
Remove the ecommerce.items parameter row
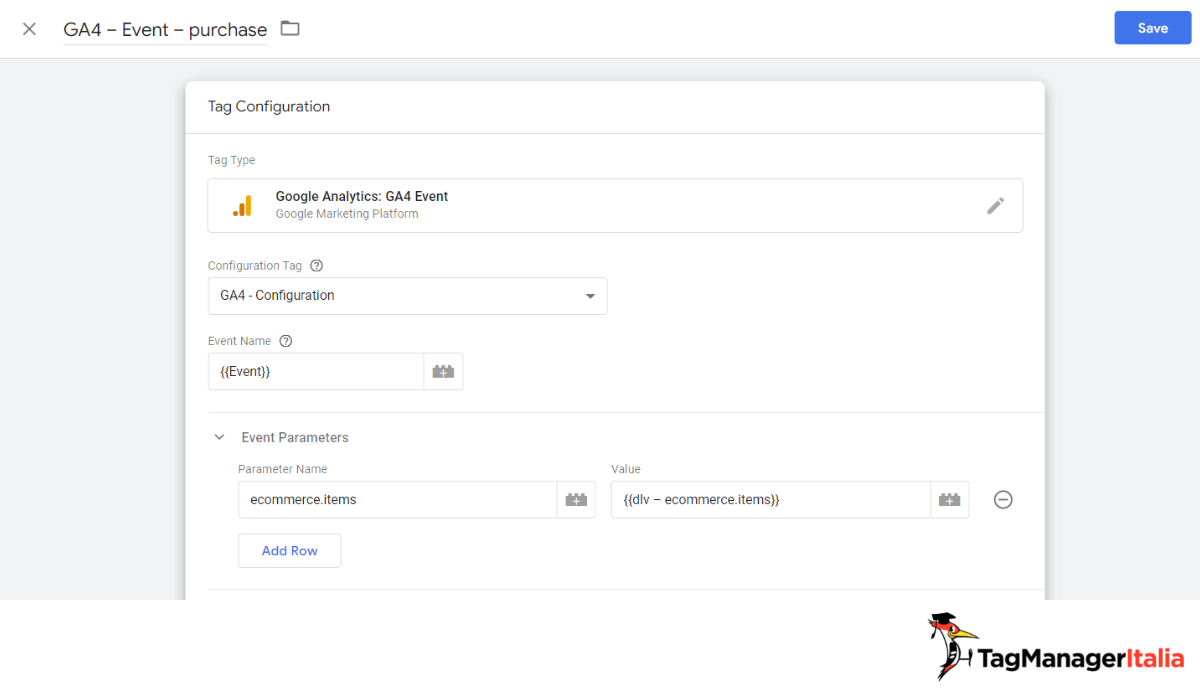[x=1003, y=500]
